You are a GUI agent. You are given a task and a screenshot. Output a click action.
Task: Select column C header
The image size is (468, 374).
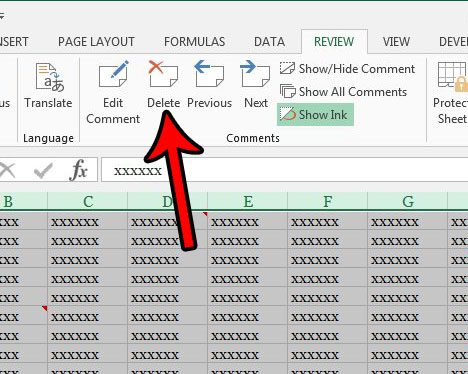tap(88, 201)
